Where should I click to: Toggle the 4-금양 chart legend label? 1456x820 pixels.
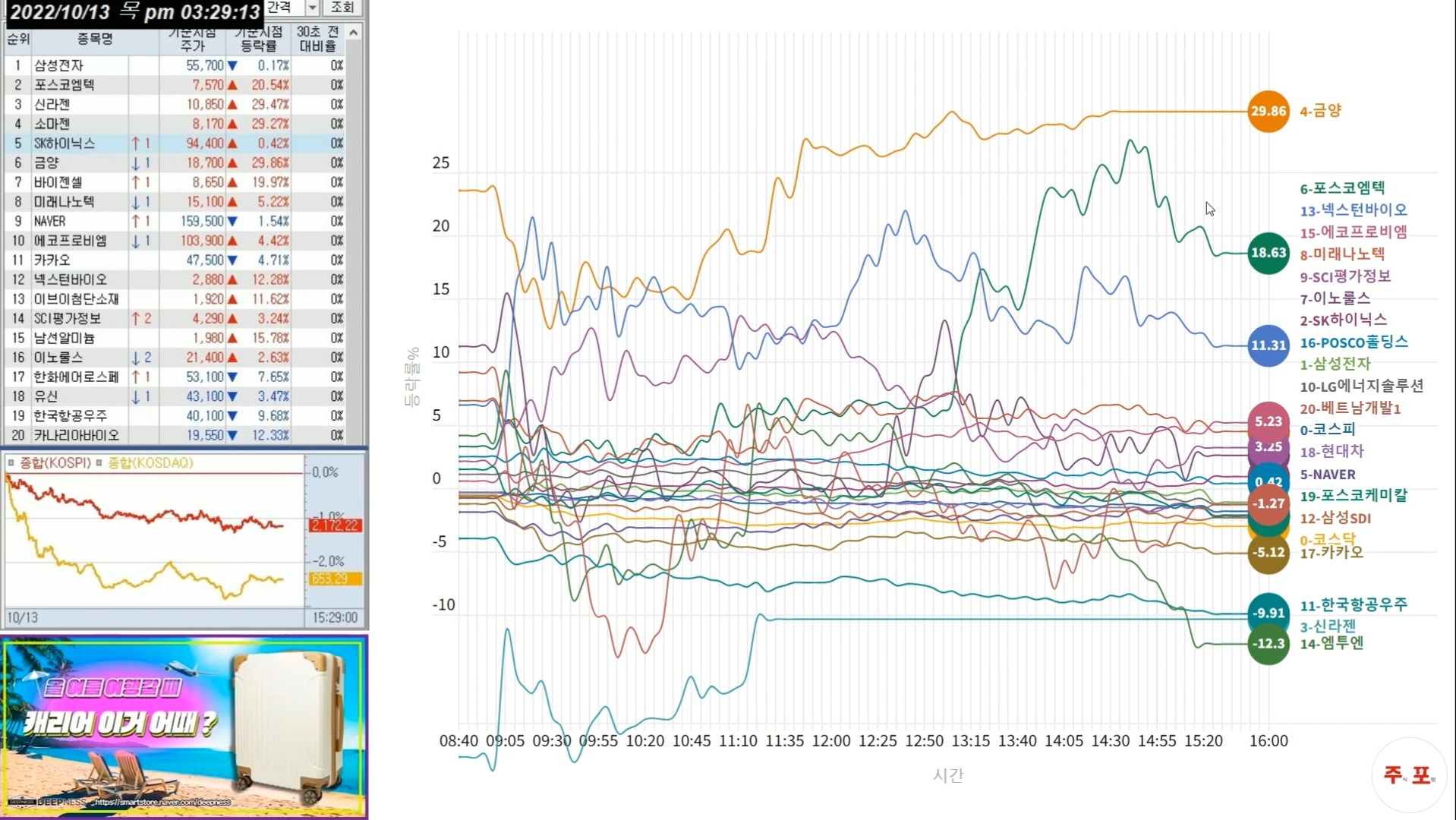[x=1320, y=111]
